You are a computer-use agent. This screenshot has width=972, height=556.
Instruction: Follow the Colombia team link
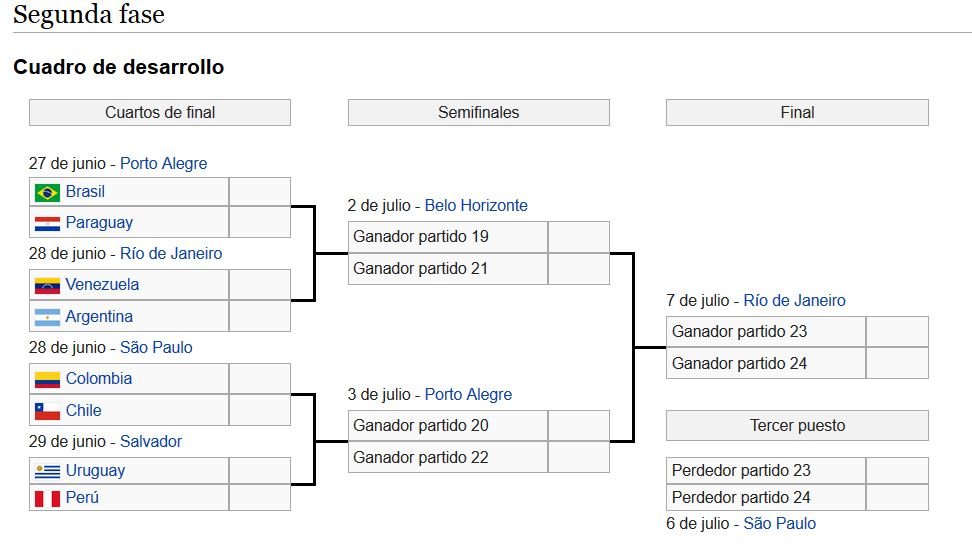(x=98, y=379)
